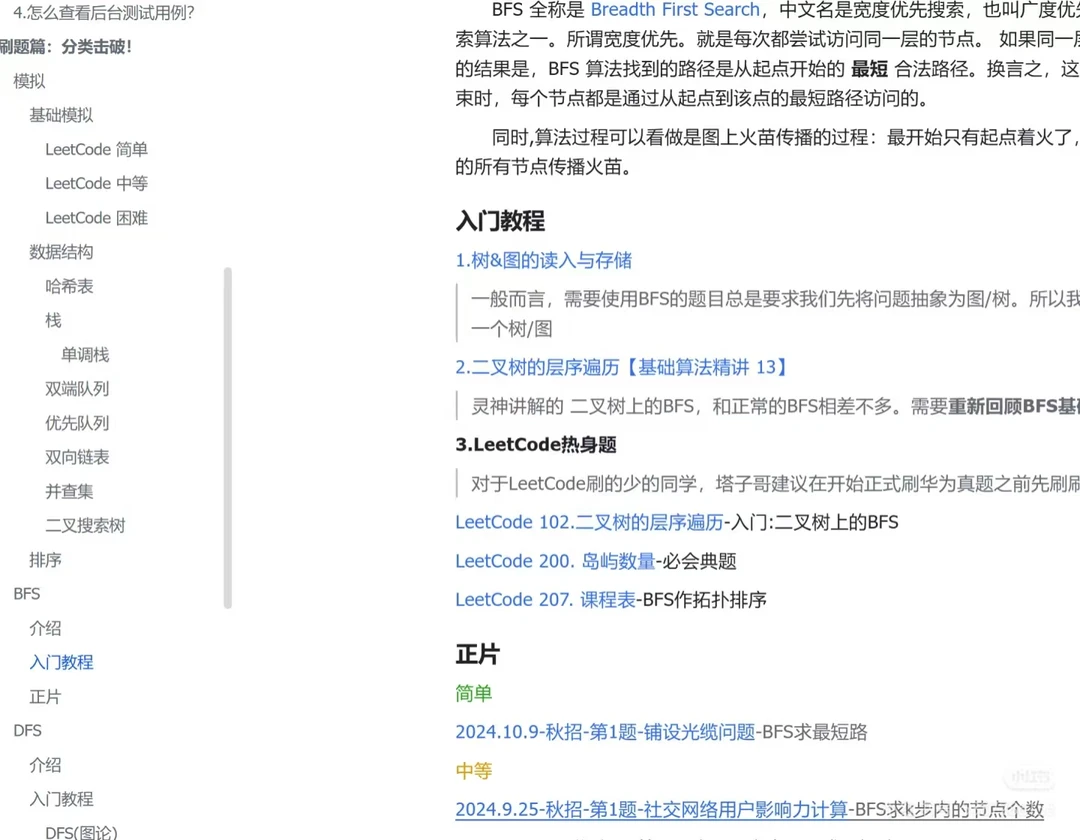Click the text -BFS作拓扑排序
Viewport: 1080px width, 840px height.
click(700, 600)
